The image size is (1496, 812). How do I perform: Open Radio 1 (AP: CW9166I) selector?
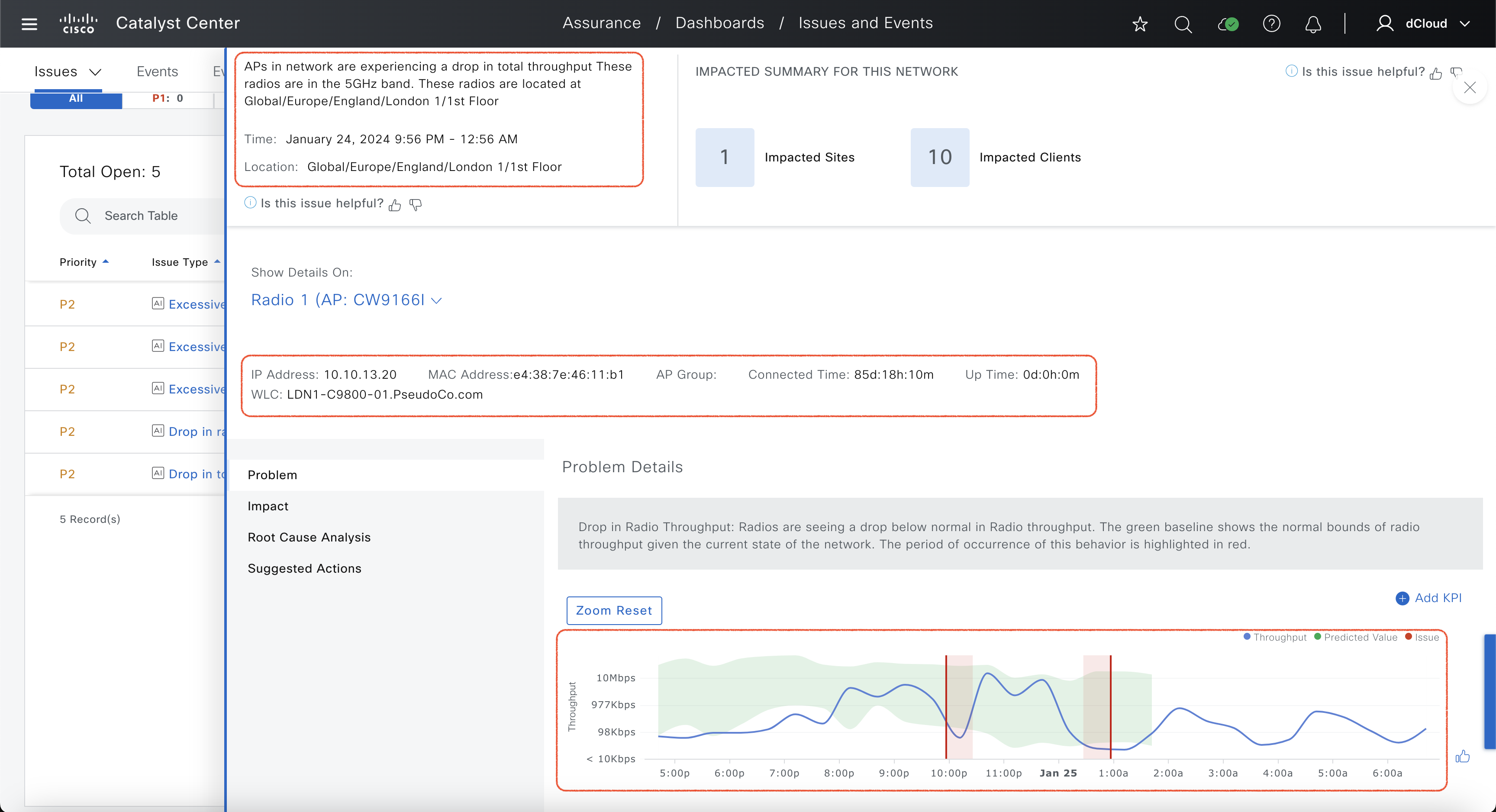coord(346,300)
